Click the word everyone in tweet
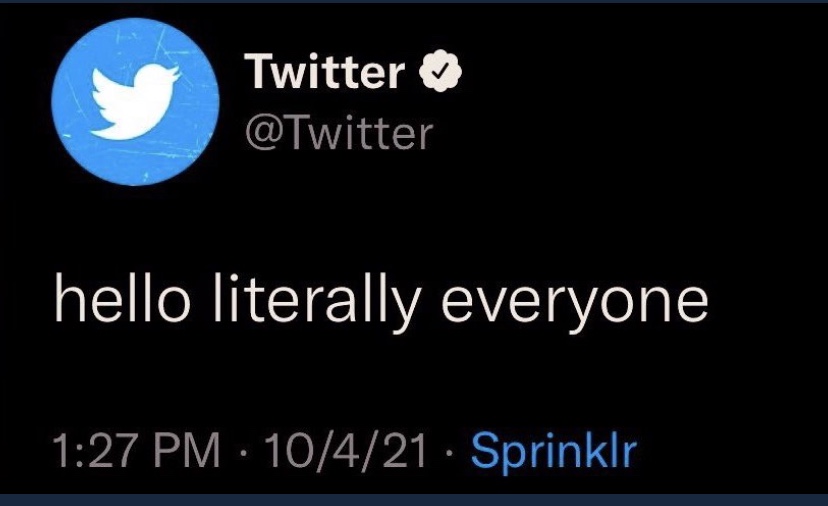Viewport: 828px width, 506px height. point(575,306)
